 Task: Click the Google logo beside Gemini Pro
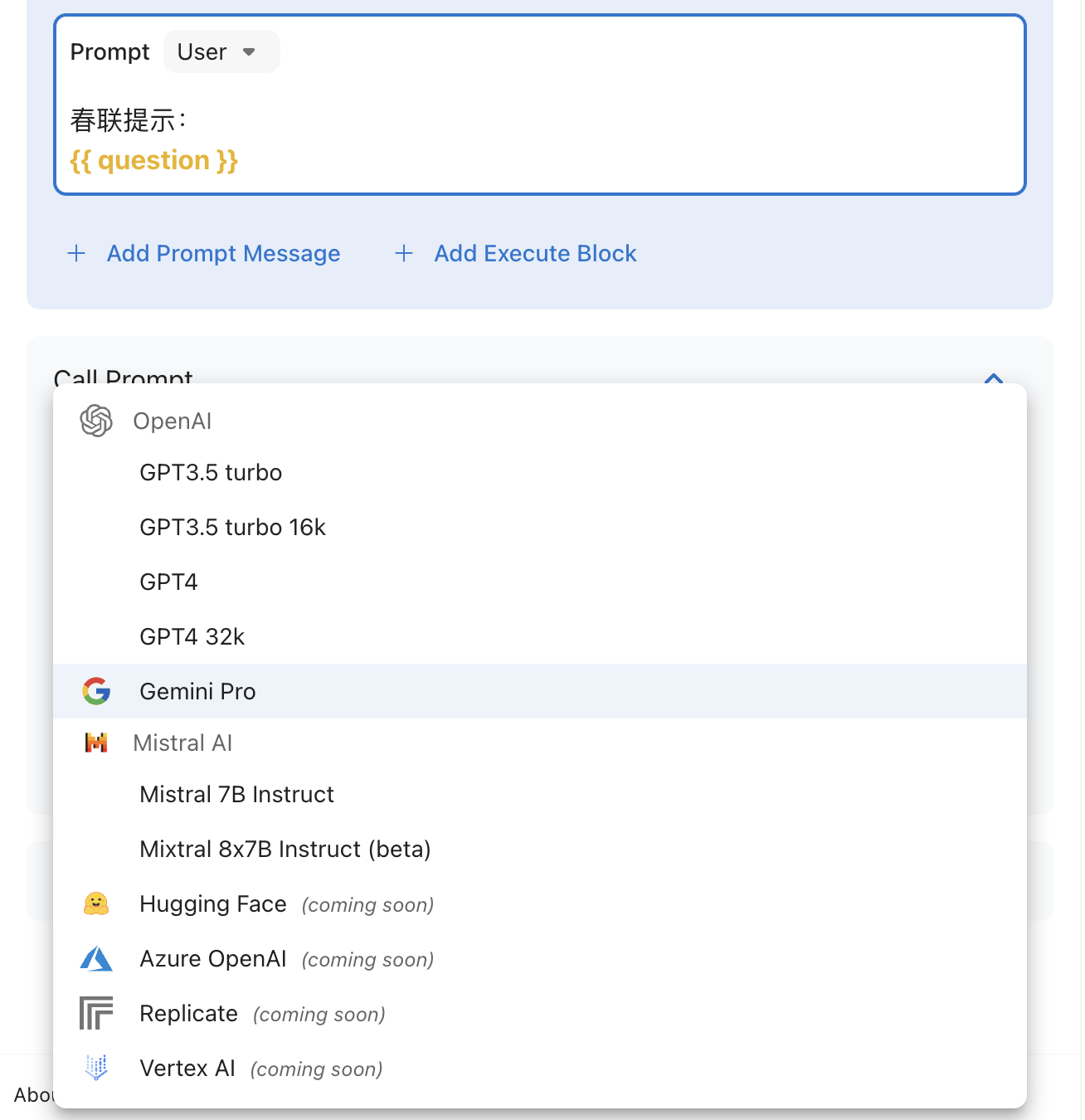click(x=96, y=691)
